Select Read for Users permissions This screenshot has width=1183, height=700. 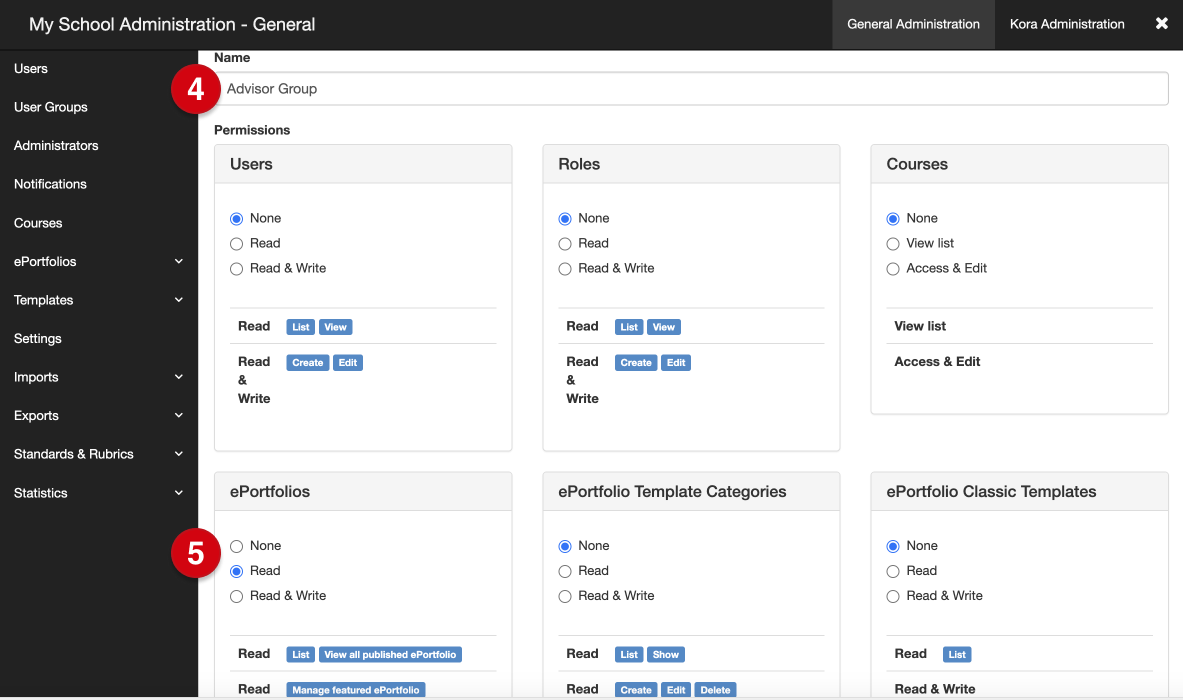pyautogui.click(x=236, y=244)
